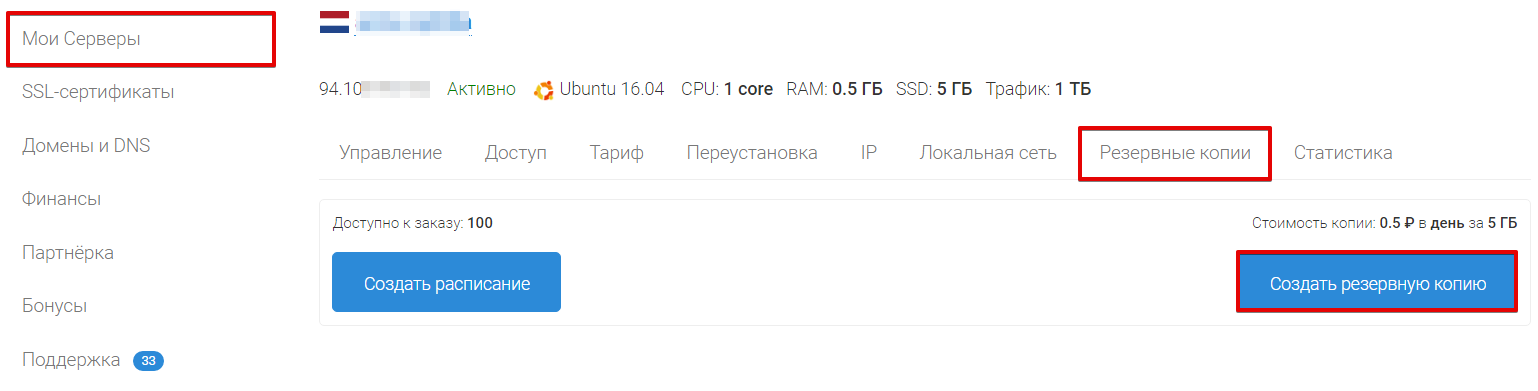1538x391 pixels.
Task: Select the Резервные копии tab
Action: [x=1175, y=153]
